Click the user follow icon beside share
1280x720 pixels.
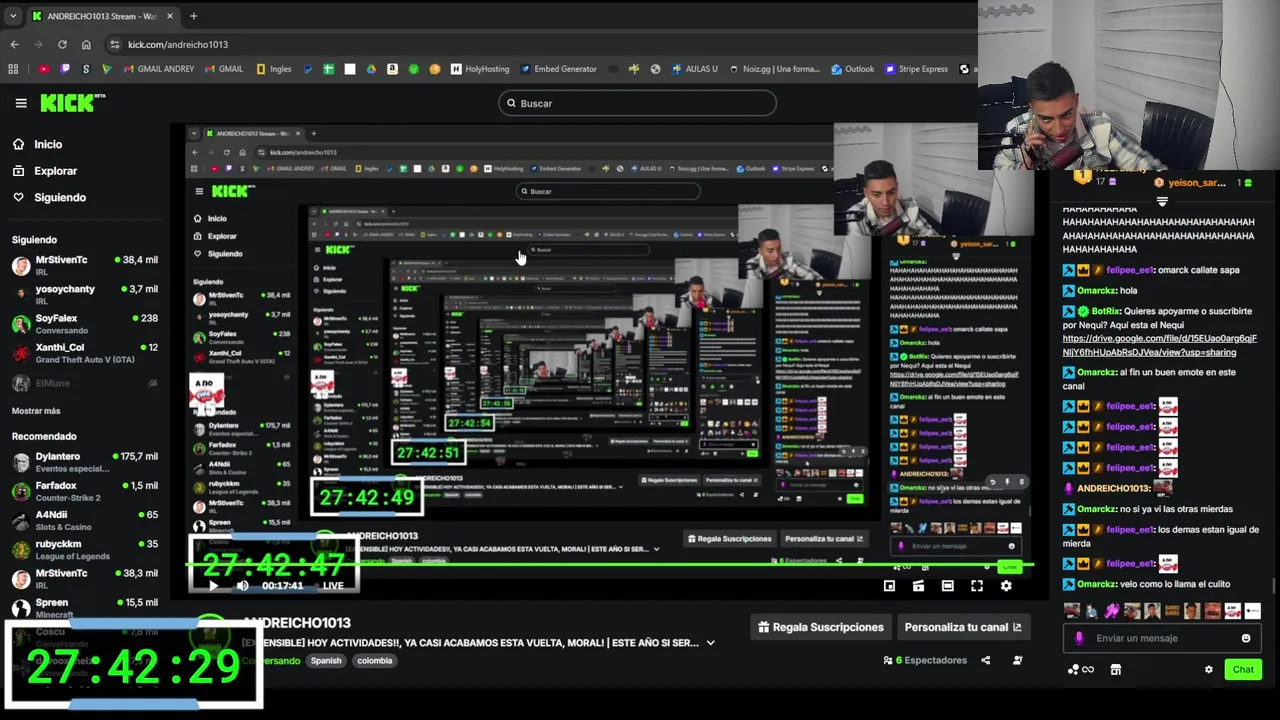point(1017,660)
